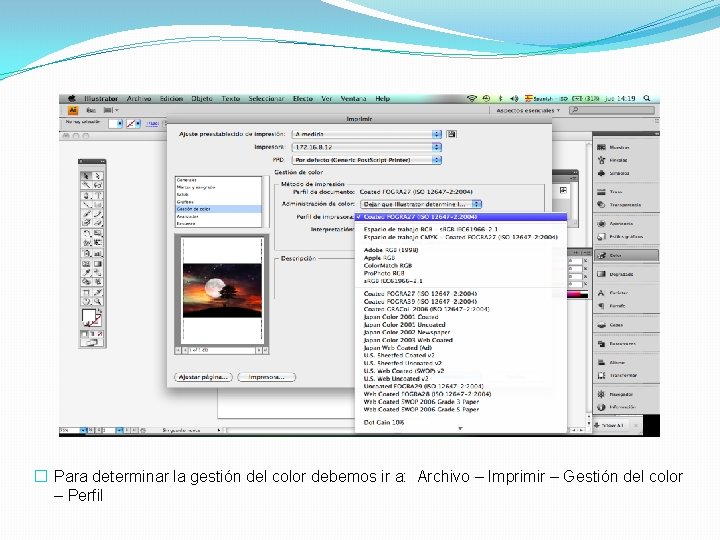The width and height of the screenshot is (720, 540).
Task: Select the Paintbrush tool
Action: pos(86,214)
